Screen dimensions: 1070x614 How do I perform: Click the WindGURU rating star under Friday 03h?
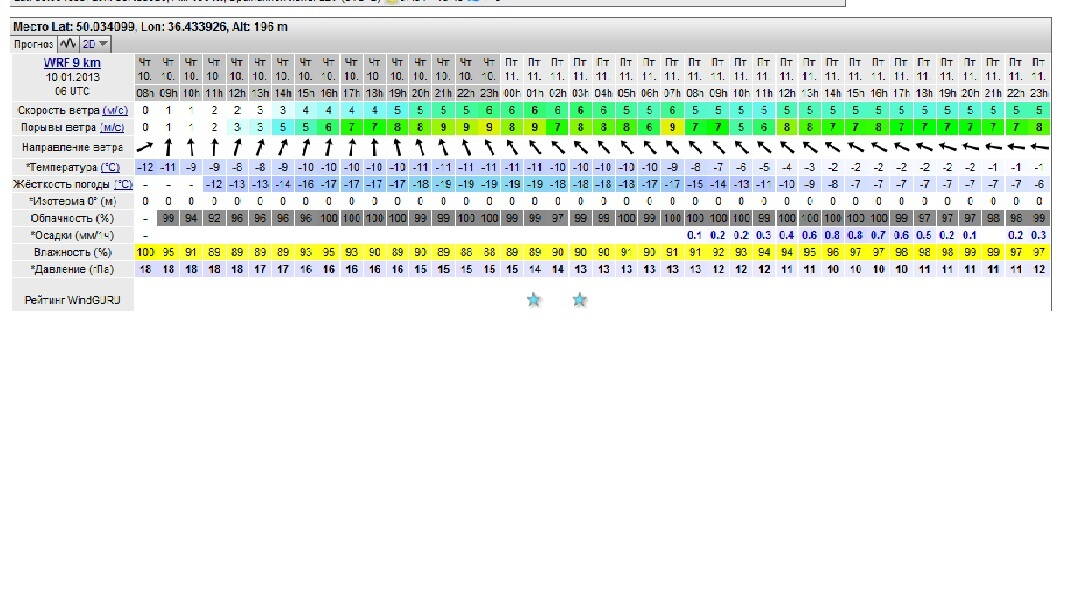coord(580,299)
